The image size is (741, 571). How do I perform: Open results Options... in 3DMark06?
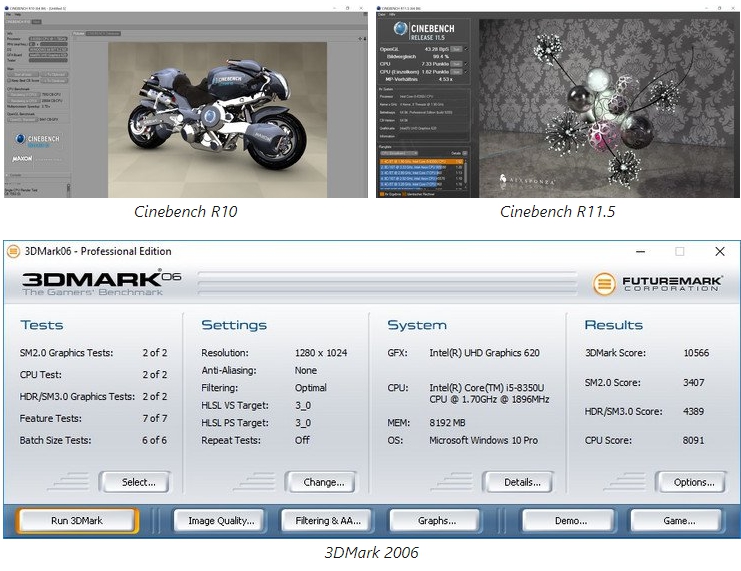click(x=691, y=482)
